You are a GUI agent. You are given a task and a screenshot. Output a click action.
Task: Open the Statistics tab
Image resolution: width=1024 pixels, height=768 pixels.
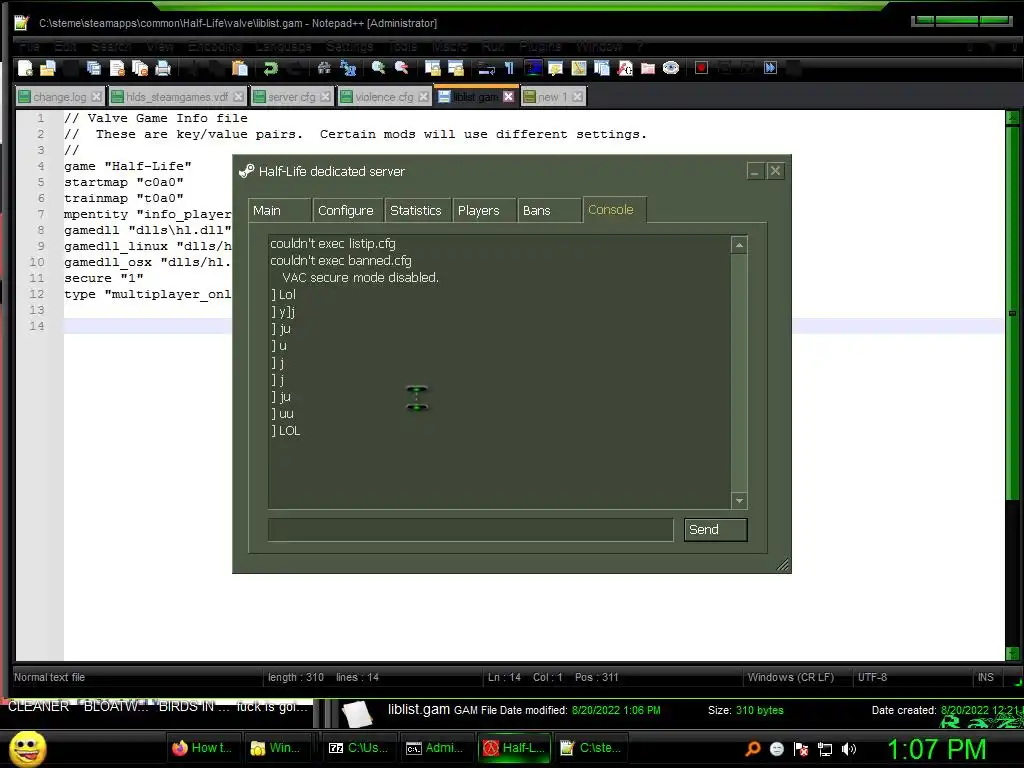point(417,210)
